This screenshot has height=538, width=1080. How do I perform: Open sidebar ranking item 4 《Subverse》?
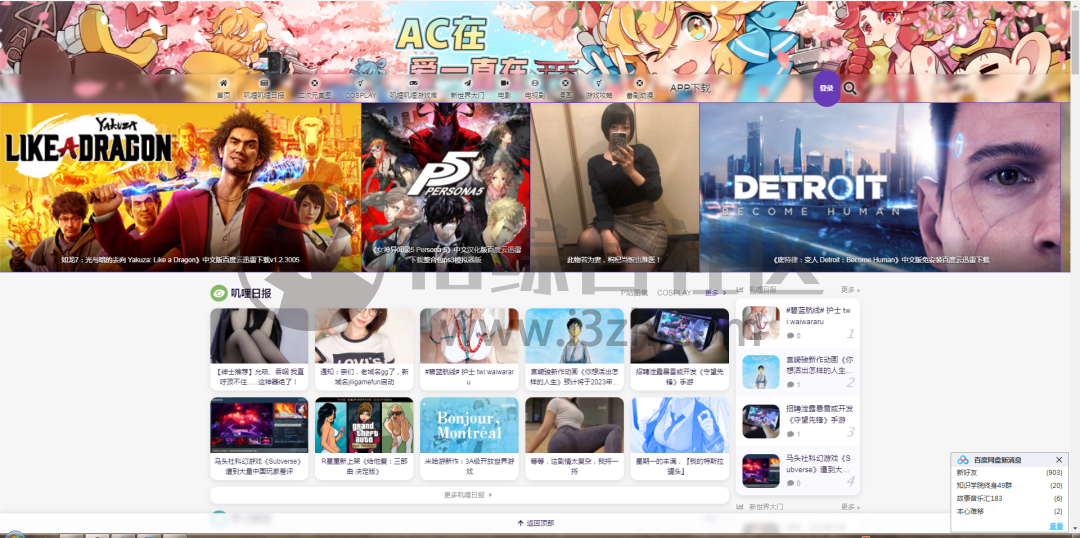tap(798, 470)
